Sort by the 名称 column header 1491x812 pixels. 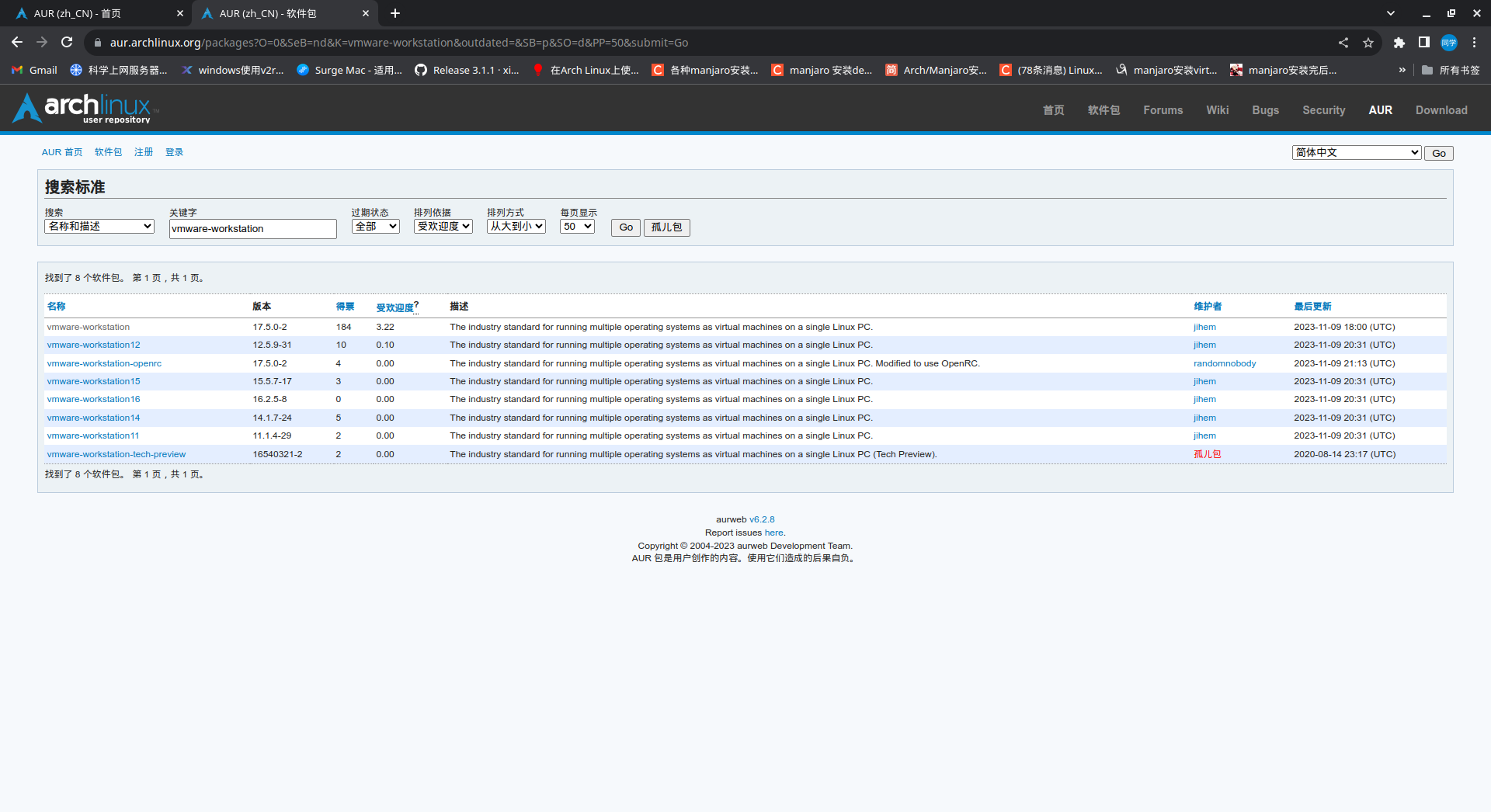tap(56, 307)
